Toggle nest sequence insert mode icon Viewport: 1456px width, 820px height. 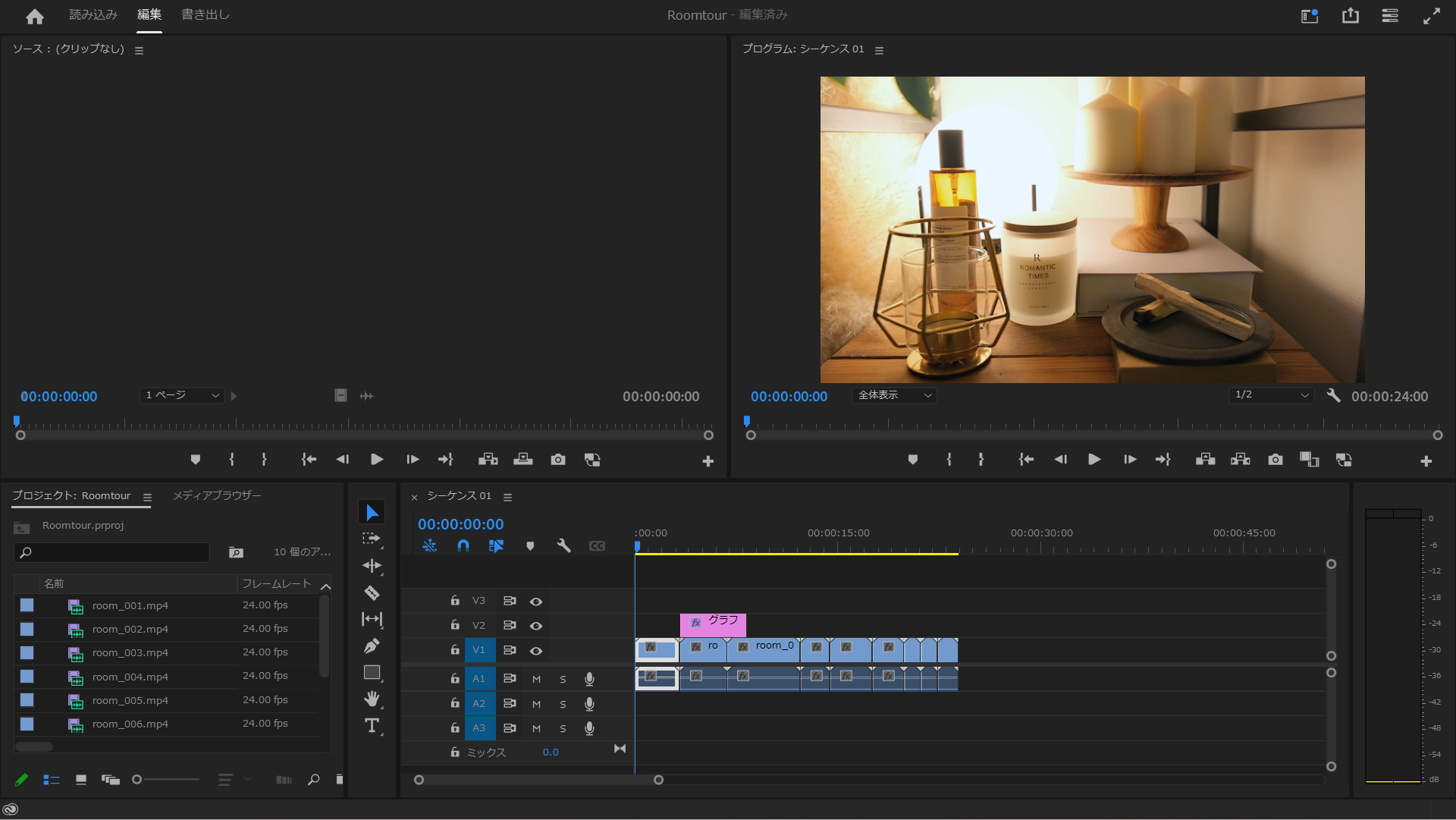[x=429, y=546]
